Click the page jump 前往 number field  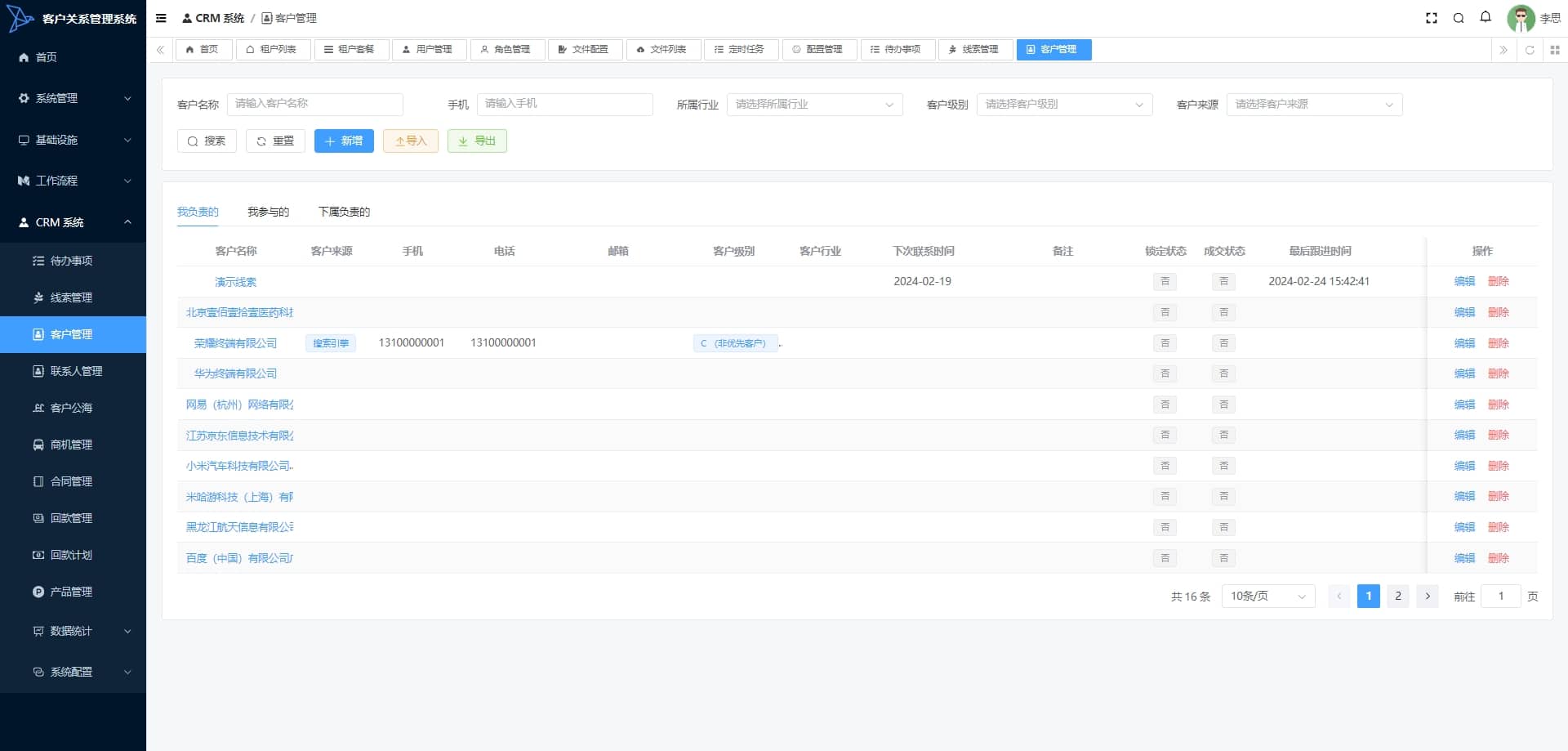pyautogui.click(x=1501, y=597)
